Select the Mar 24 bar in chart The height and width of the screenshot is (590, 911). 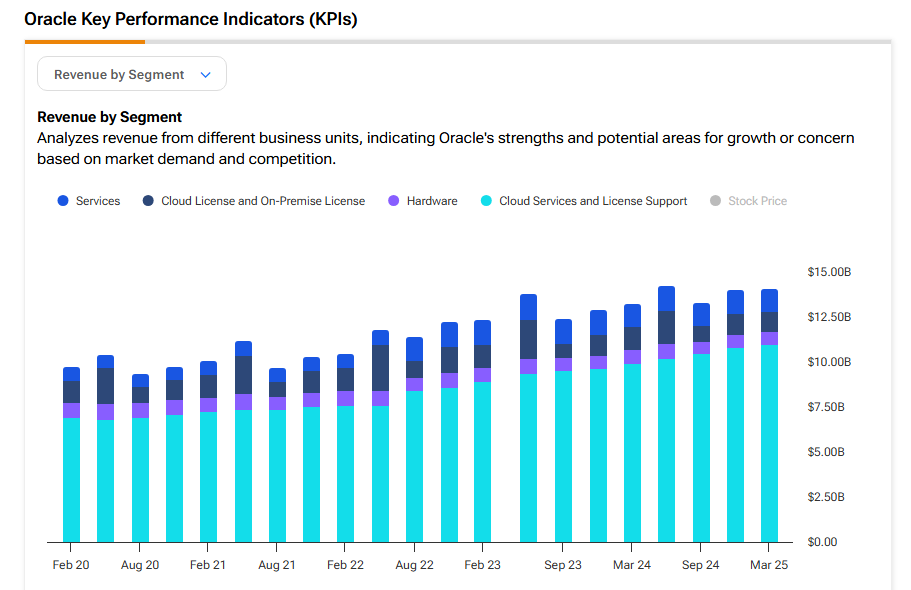point(632,423)
